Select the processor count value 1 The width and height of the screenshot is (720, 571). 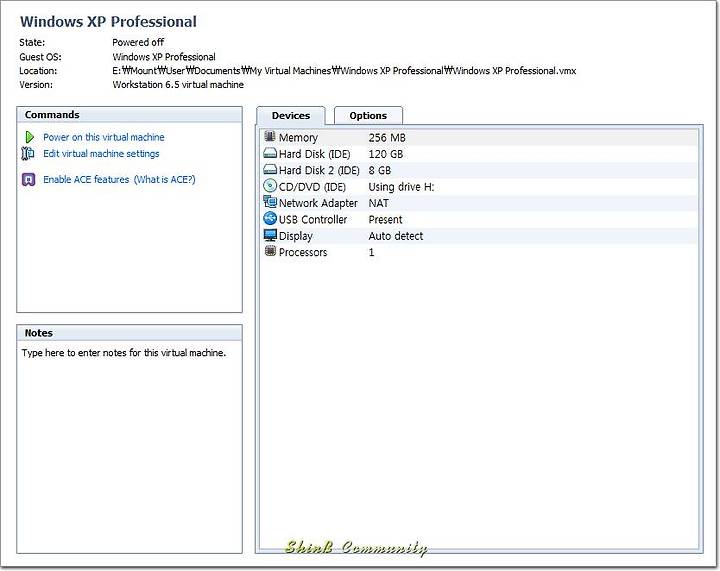pyautogui.click(x=371, y=252)
